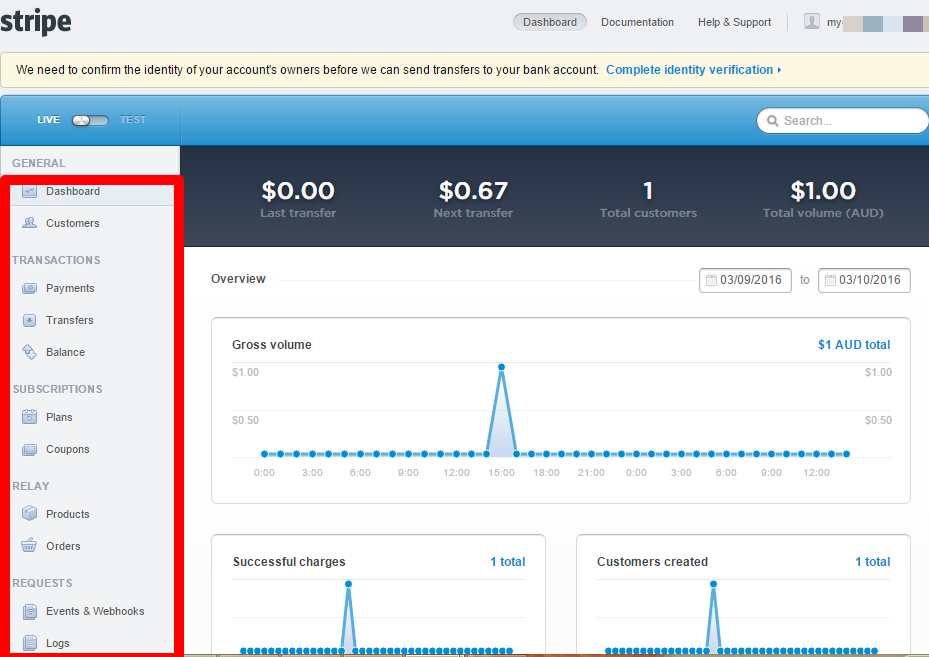Viewport: 929px width, 657px height.
Task: Click the Successful charges peak data point
Action: point(348,584)
